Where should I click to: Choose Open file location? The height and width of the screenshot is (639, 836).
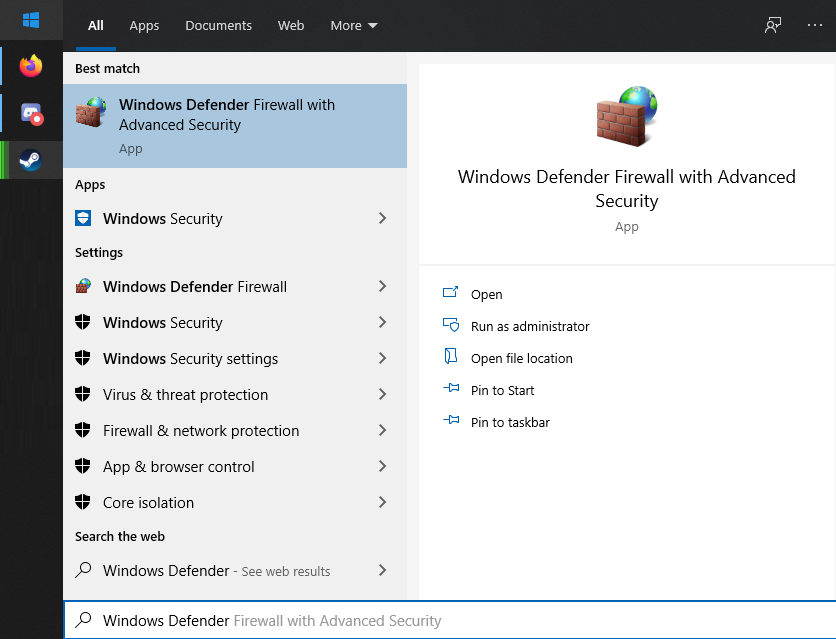(521, 359)
